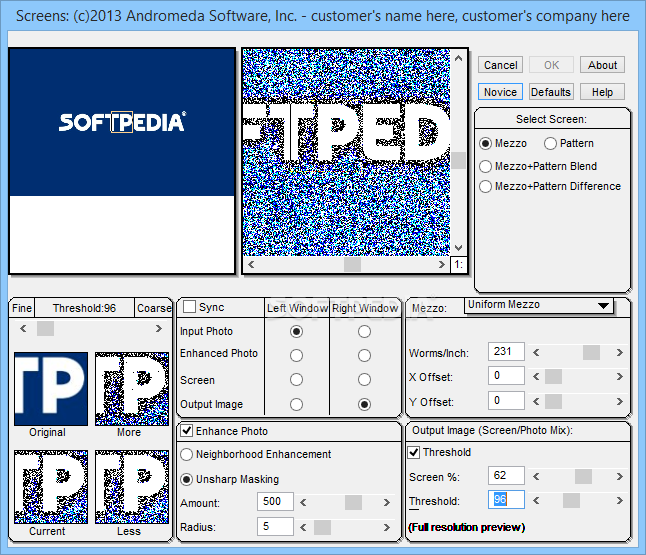
Task: Reset settings with Defaults button
Action: [551, 92]
